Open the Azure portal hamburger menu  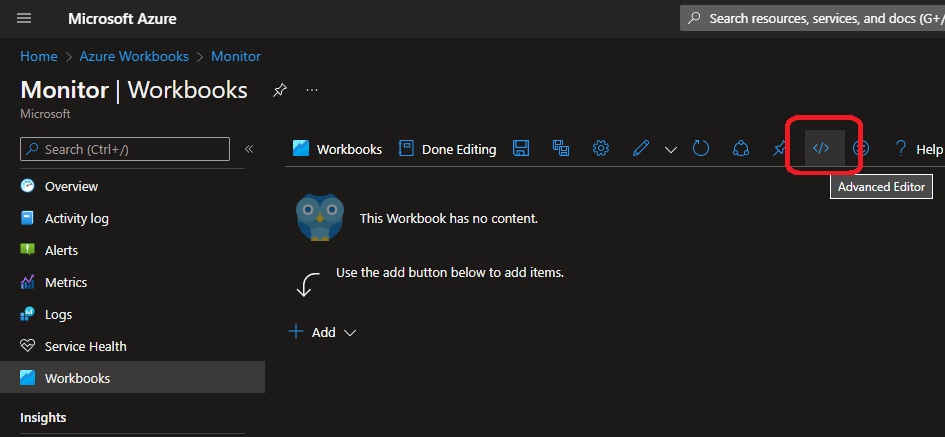24,18
